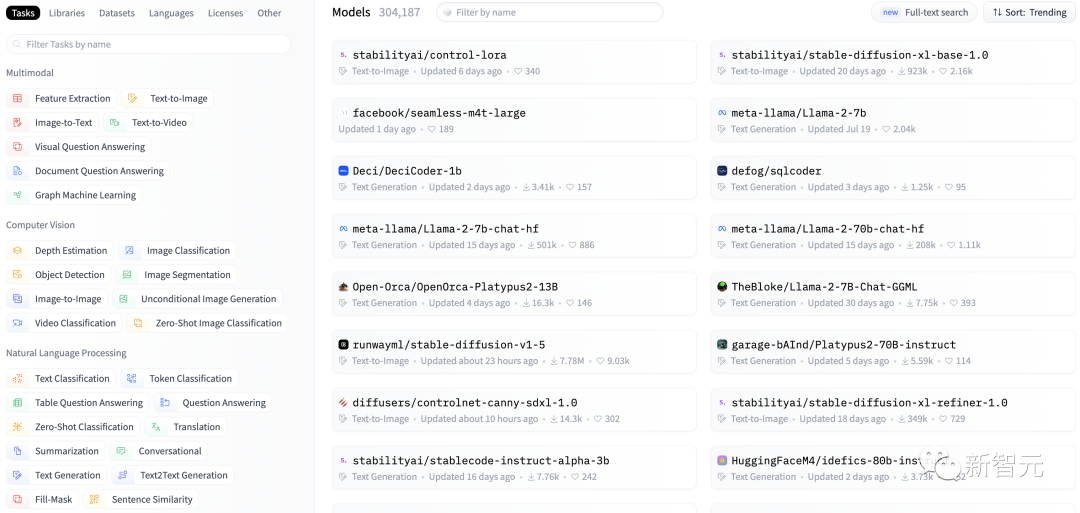1080x513 pixels.
Task: Click the Depth Estimation icon
Action: coord(17,251)
